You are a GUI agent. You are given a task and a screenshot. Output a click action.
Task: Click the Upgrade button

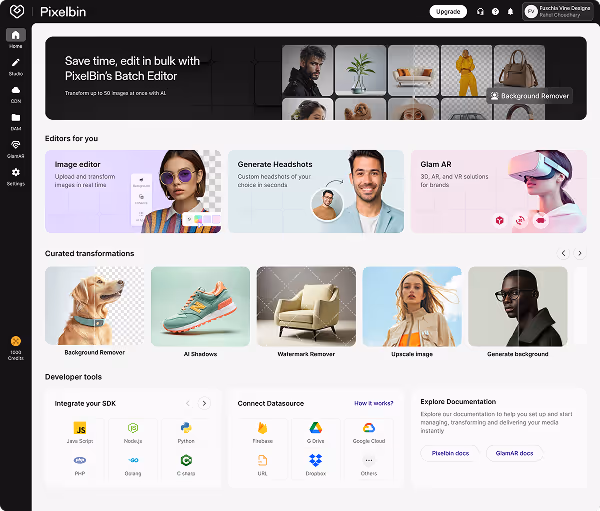[448, 11]
